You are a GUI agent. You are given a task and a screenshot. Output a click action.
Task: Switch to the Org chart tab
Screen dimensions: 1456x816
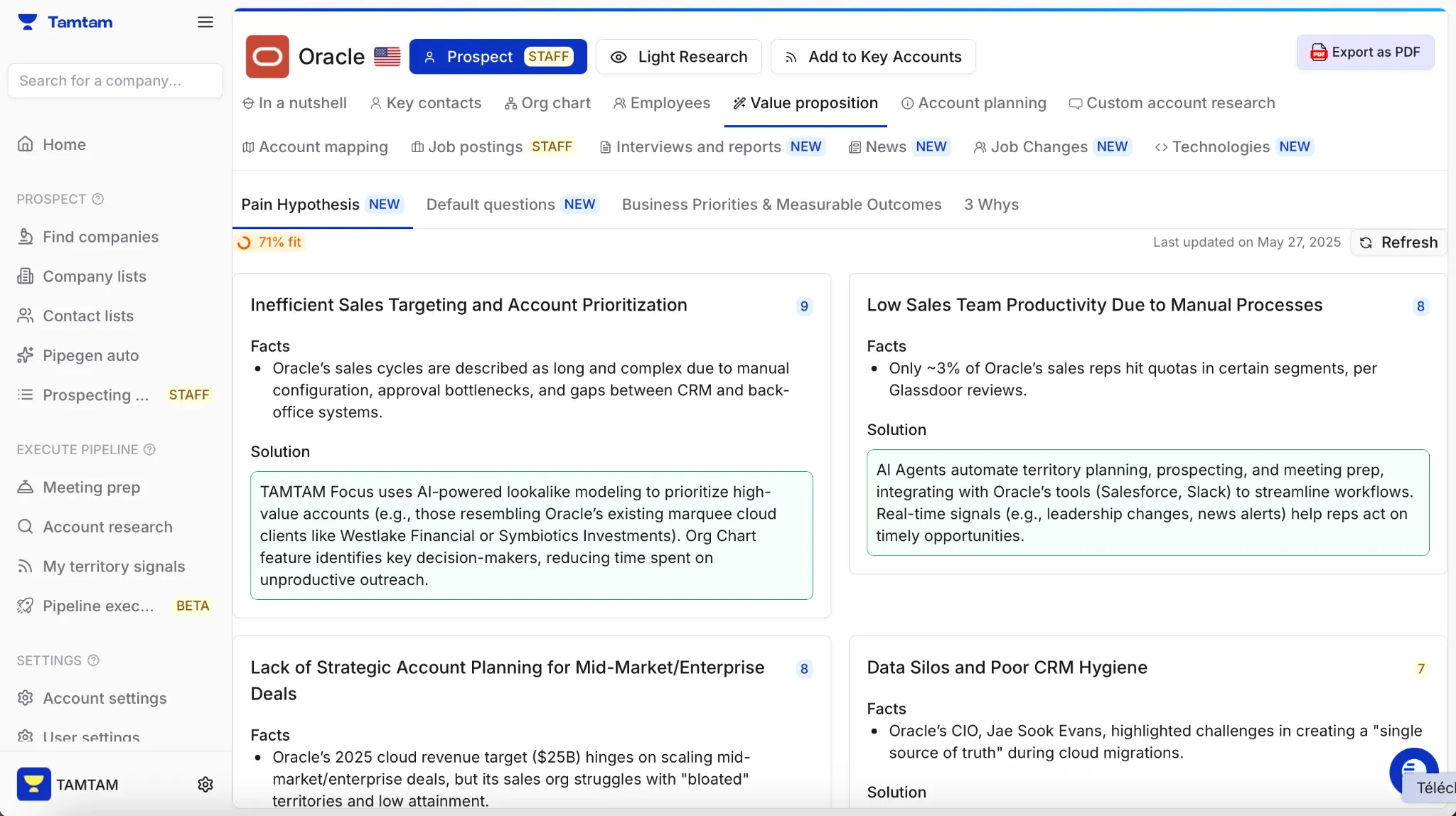click(x=547, y=103)
